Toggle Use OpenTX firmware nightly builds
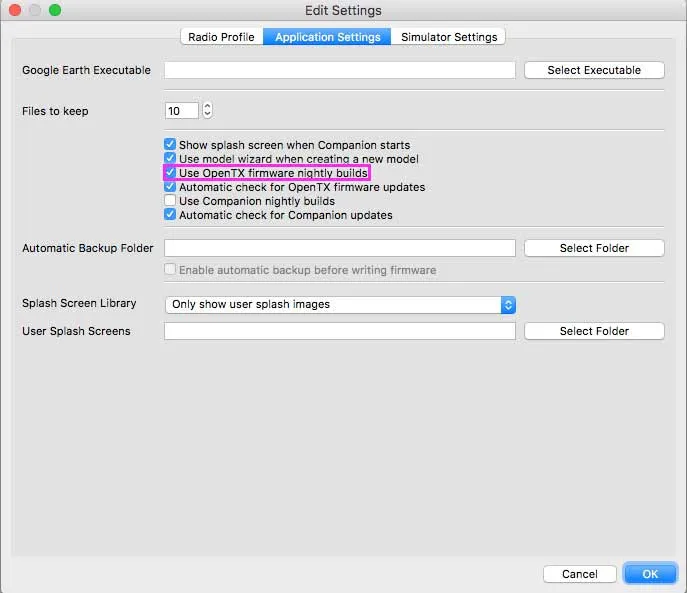The width and height of the screenshot is (687, 593). click(x=170, y=173)
